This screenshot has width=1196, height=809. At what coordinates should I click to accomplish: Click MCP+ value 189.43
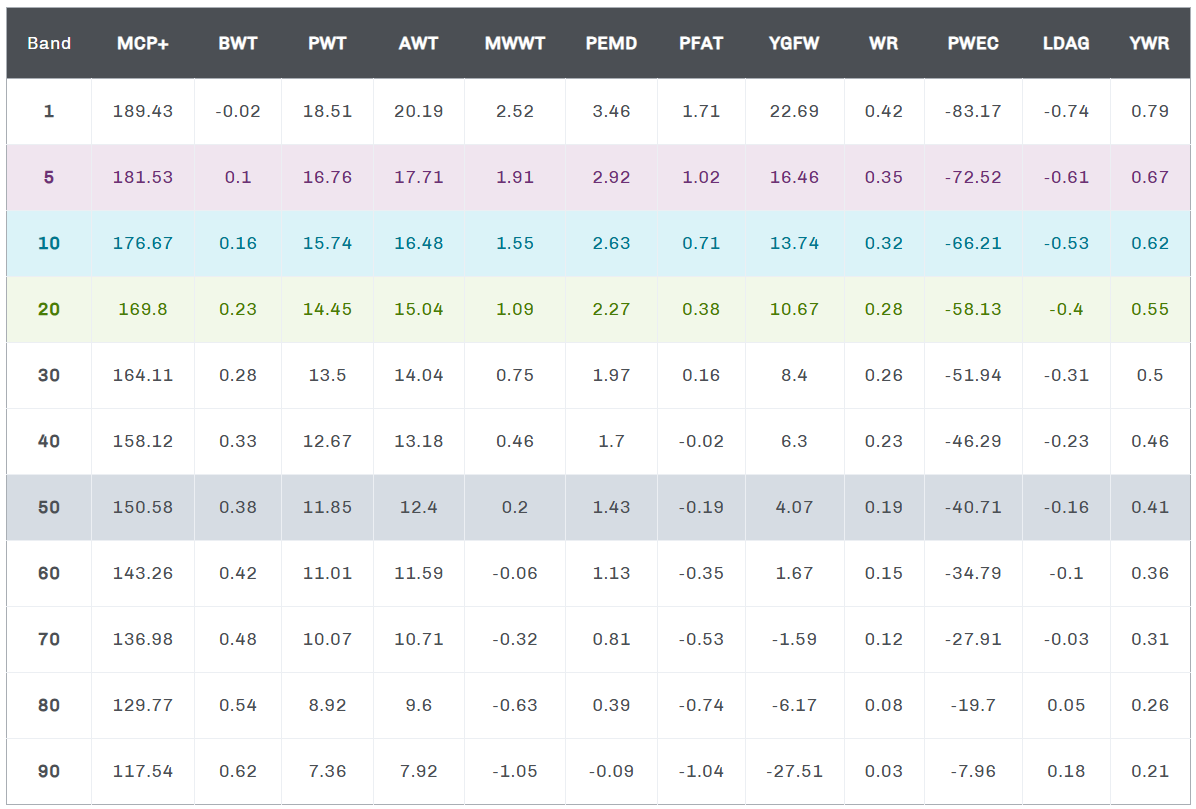[144, 111]
